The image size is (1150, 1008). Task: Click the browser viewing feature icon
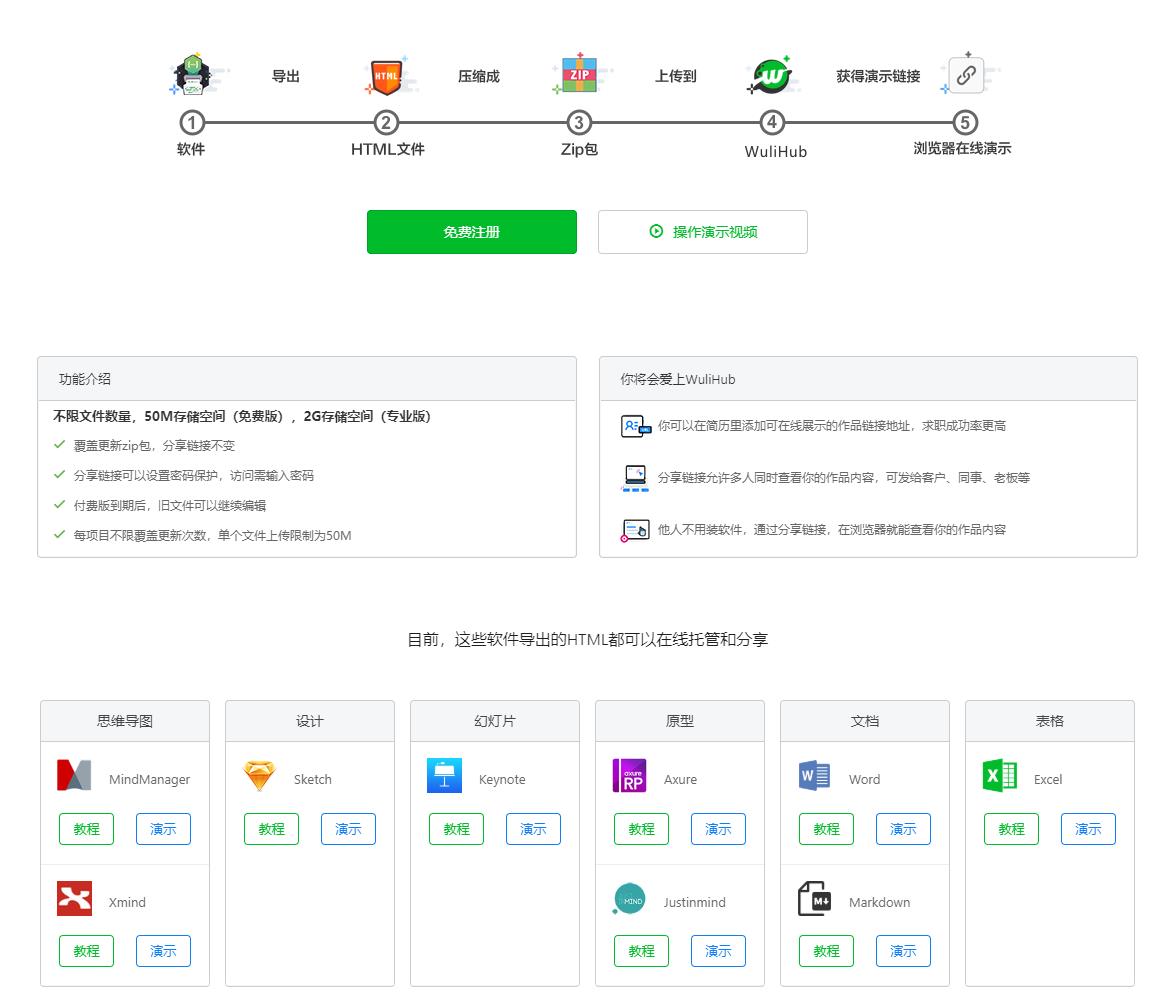635,530
